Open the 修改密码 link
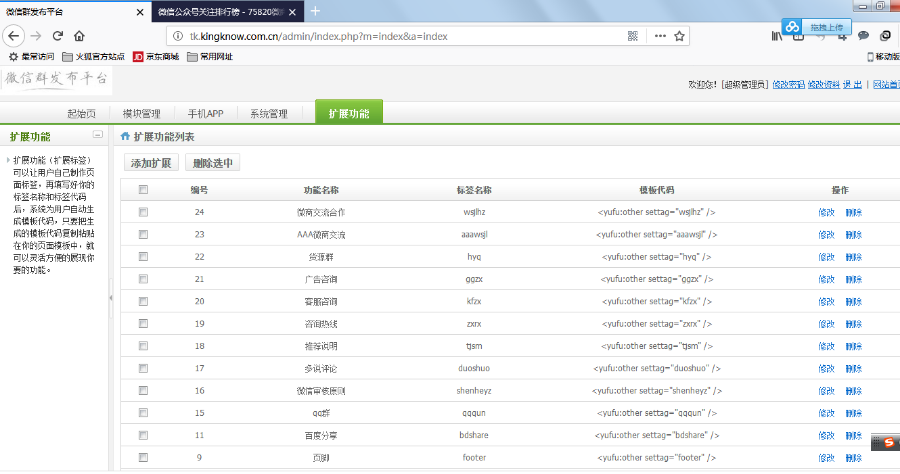Viewport: 900px width, 474px height. [788, 84]
